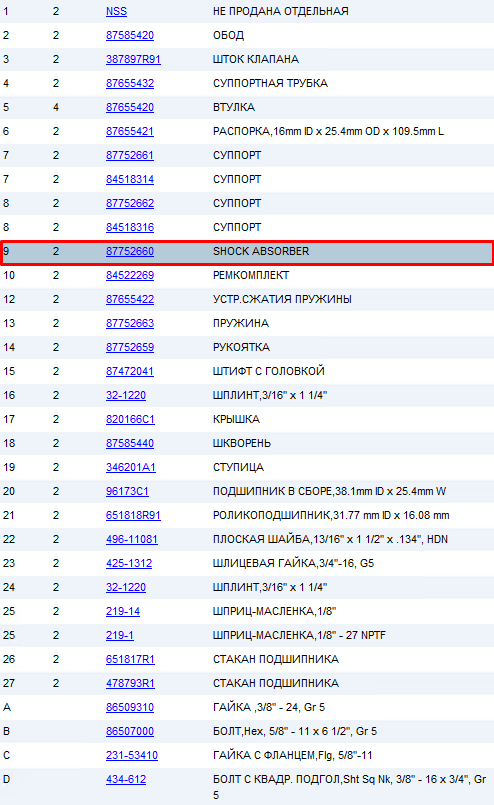Open part 387897R91 for ШТОК КЛАПАНА

pos(134,60)
